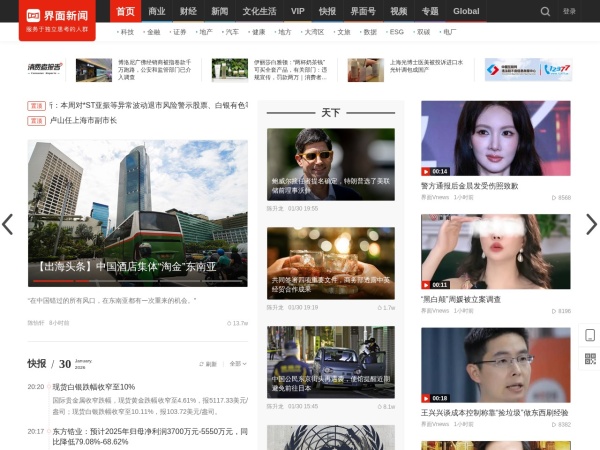This screenshot has height=450, width=600.
Task: Open the 中国酒店集体淘金东南亚 headline image
Action: 138,214
